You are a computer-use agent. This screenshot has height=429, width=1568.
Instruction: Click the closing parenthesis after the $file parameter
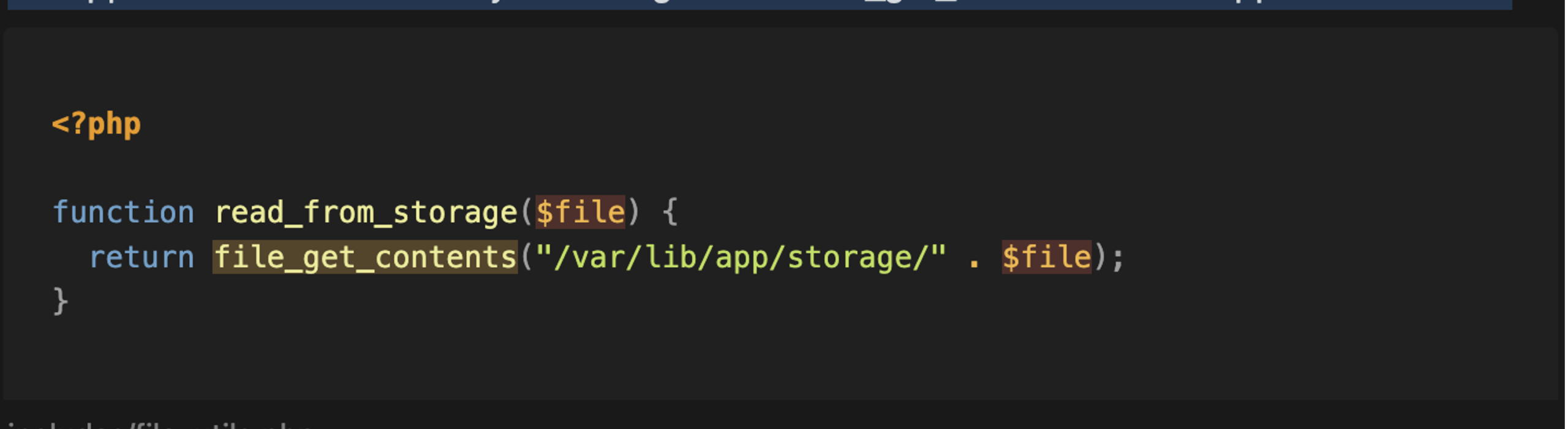634,212
